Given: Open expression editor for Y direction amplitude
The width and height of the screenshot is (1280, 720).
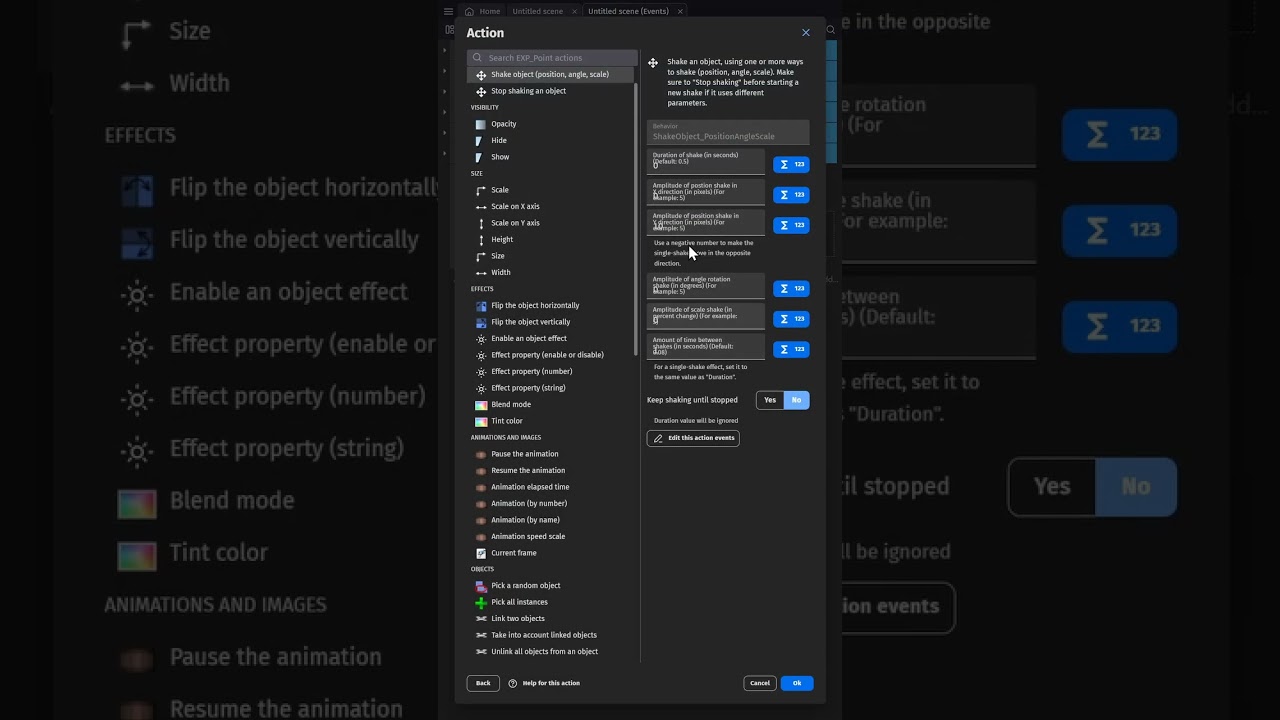Looking at the screenshot, I should point(791,225).
